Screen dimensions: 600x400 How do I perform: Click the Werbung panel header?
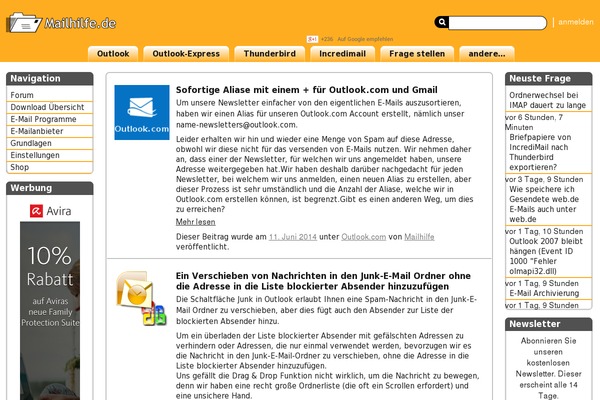(50, 188)
